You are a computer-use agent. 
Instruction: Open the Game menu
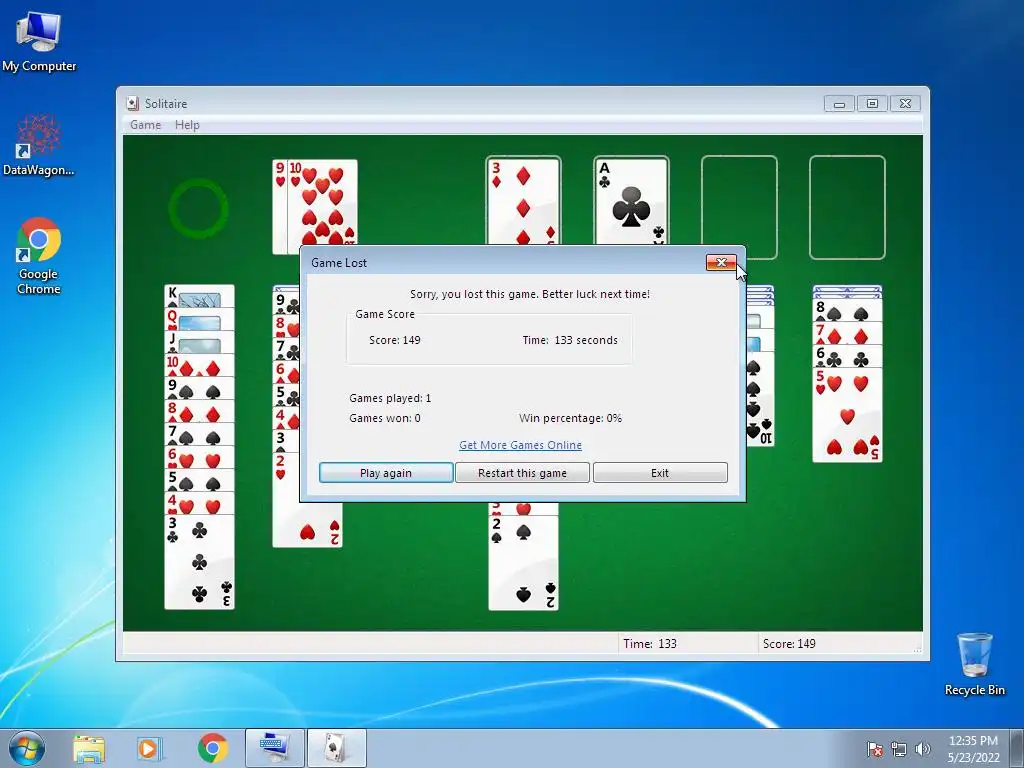145,125
